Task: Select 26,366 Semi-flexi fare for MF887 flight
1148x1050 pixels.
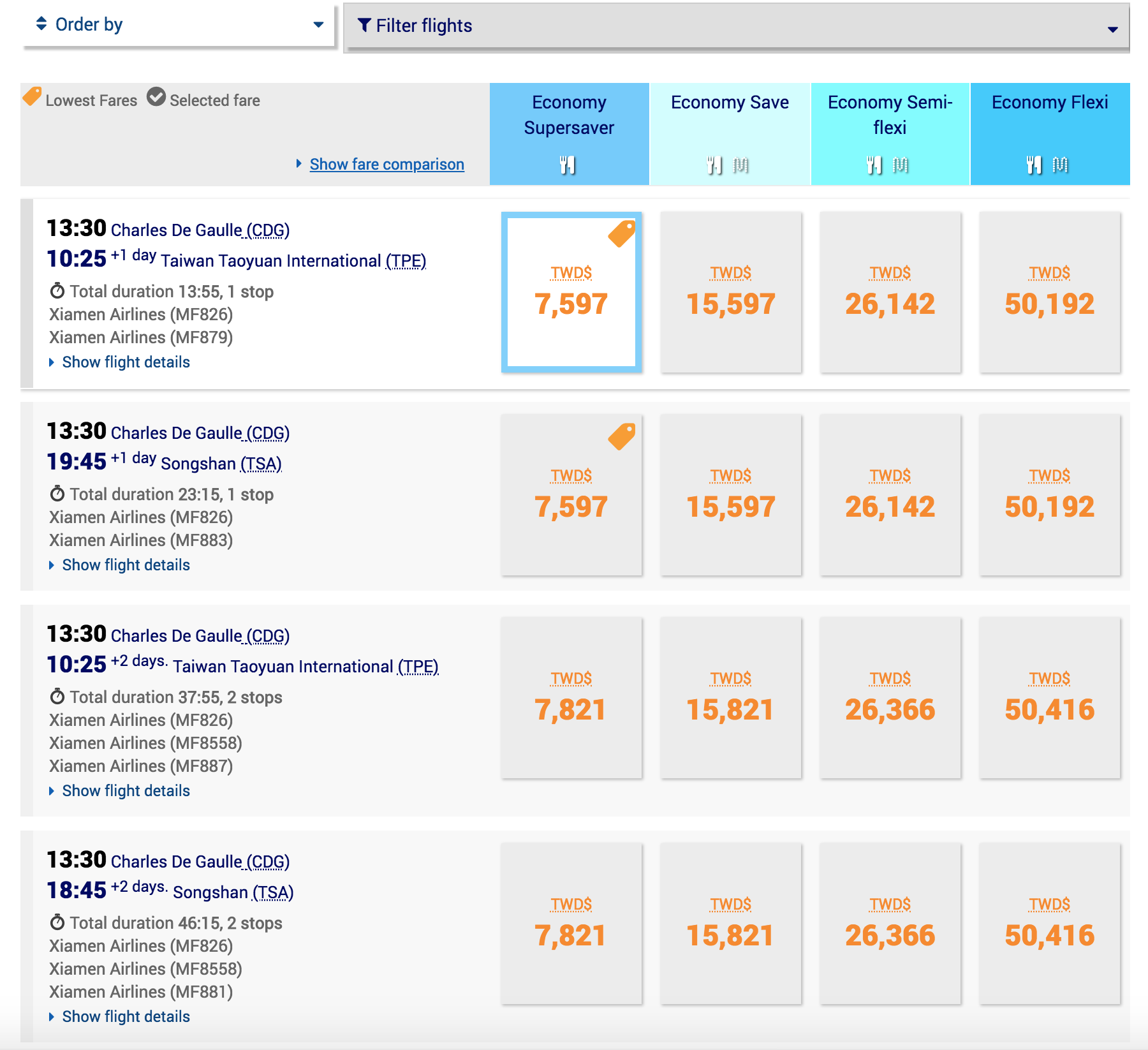Action: point(890,698)
